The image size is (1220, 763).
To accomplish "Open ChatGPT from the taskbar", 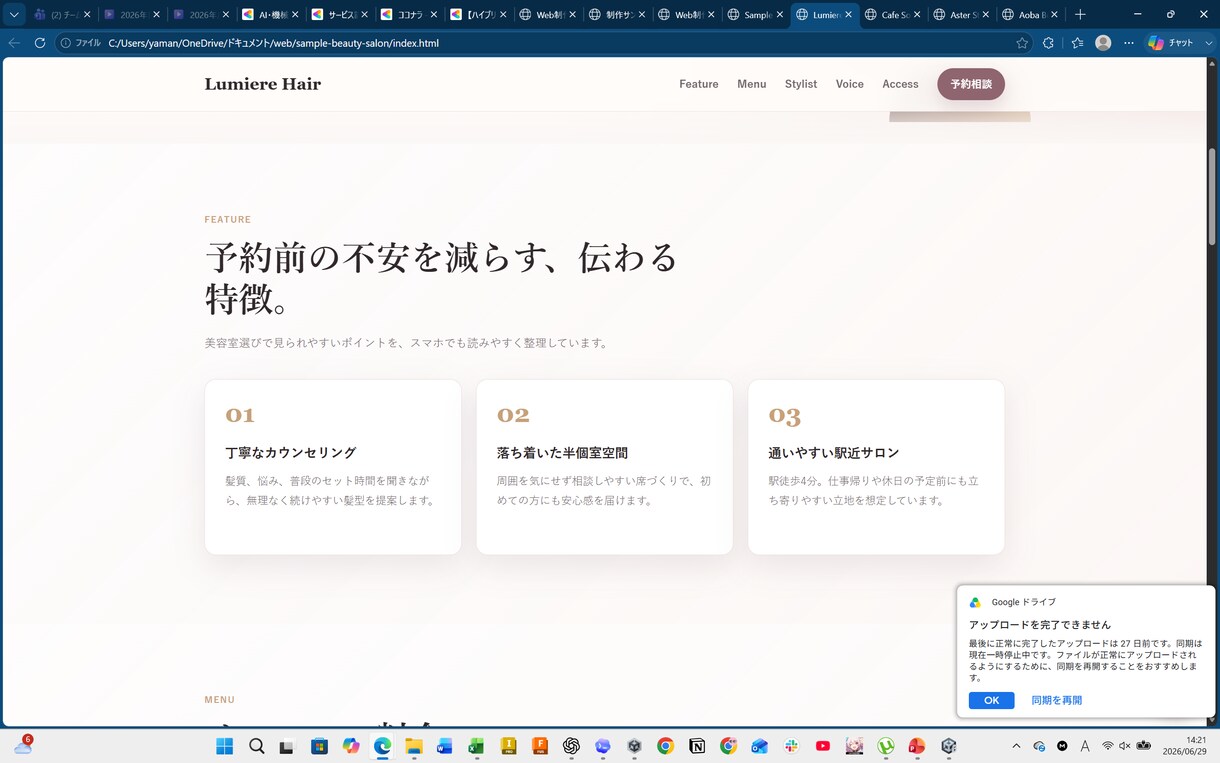I will click(571, 746).
